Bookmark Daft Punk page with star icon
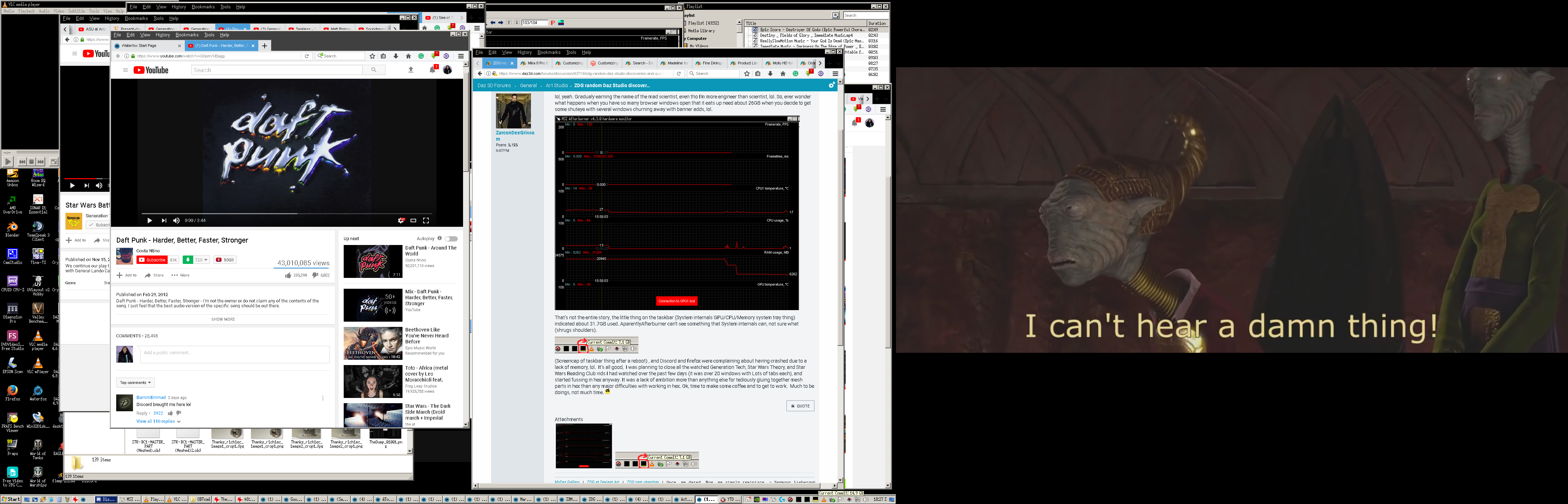The image size is (1568, 504). click(x=372, y=56)
